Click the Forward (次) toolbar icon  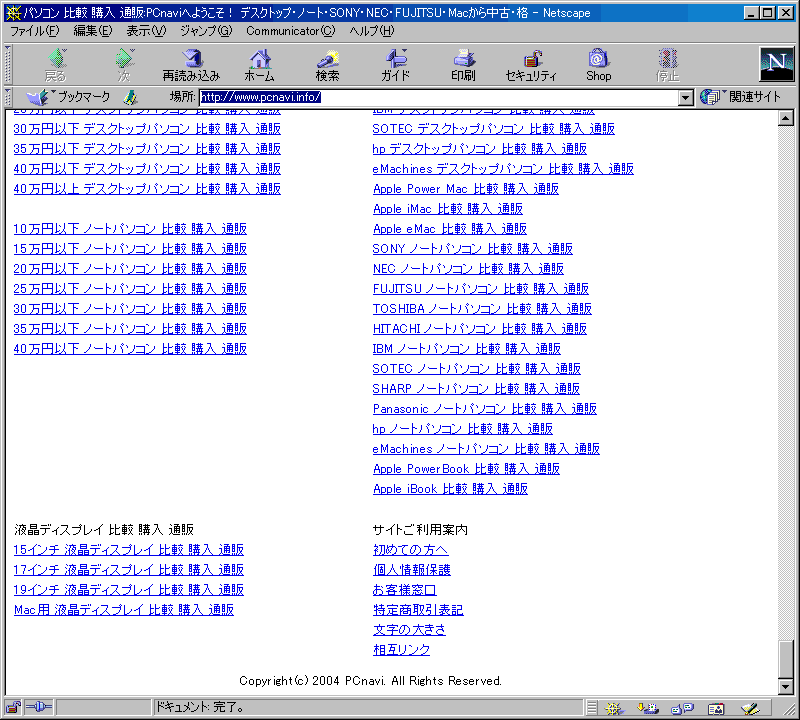[124, 65]
